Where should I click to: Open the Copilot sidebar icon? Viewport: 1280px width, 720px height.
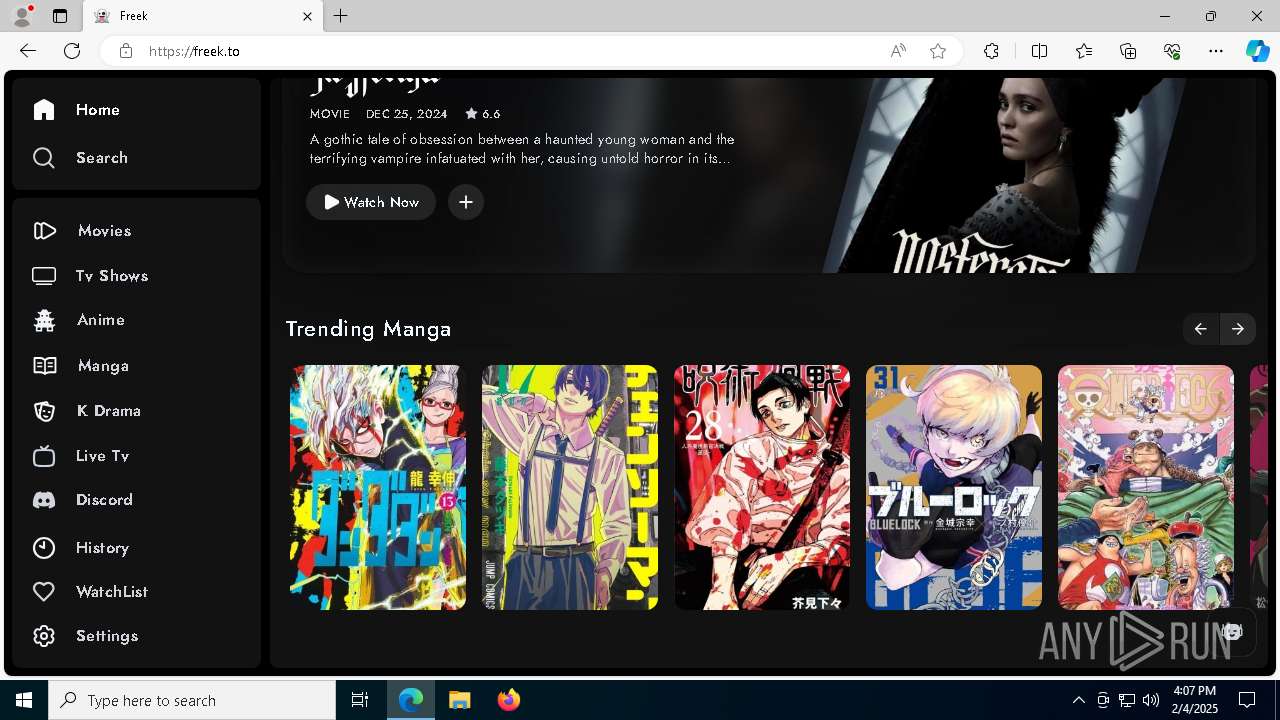coord(1258,51)
